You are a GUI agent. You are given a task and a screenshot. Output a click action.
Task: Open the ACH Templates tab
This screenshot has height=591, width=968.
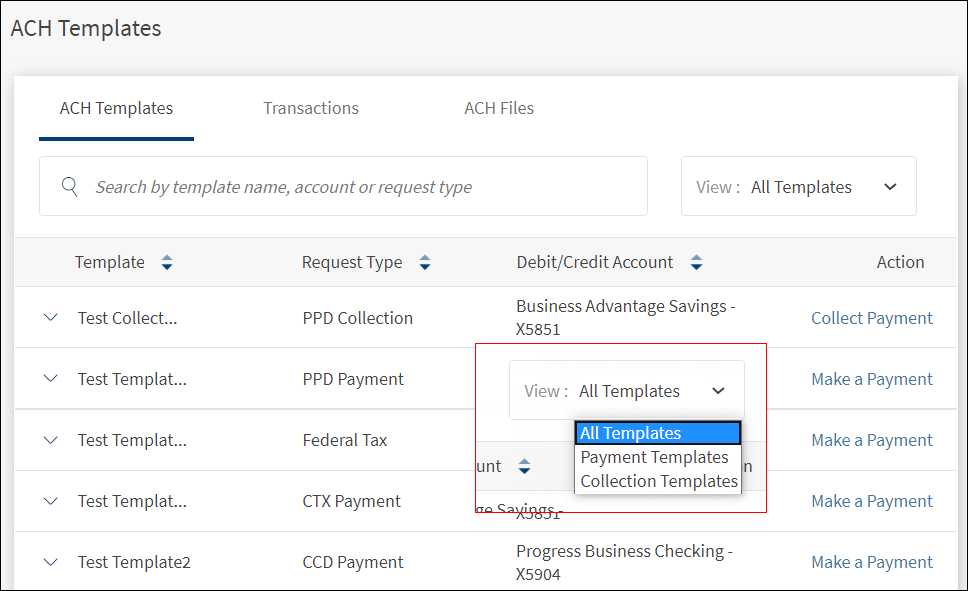[116, 108]
